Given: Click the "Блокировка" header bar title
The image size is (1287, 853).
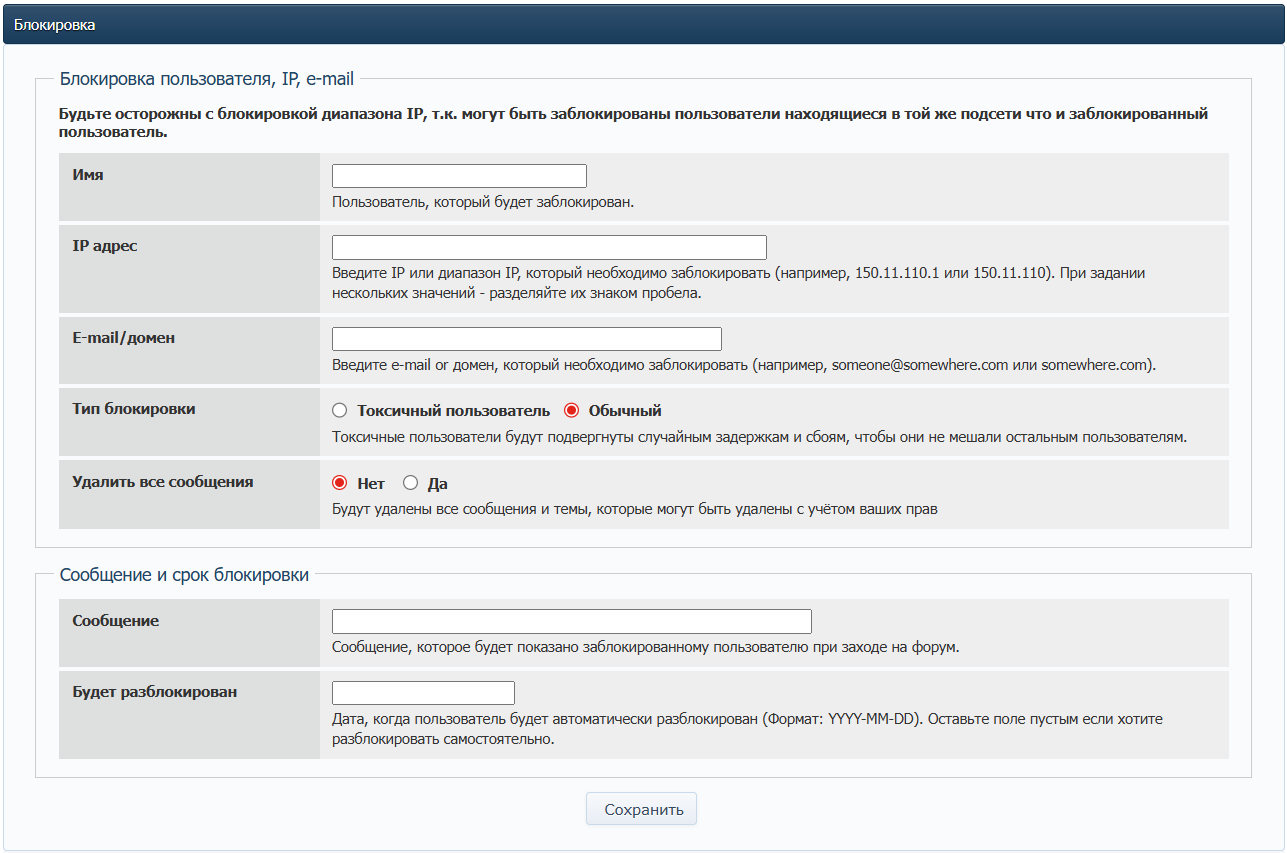Looking at the screenshot, I should click(x=55, y=25).
